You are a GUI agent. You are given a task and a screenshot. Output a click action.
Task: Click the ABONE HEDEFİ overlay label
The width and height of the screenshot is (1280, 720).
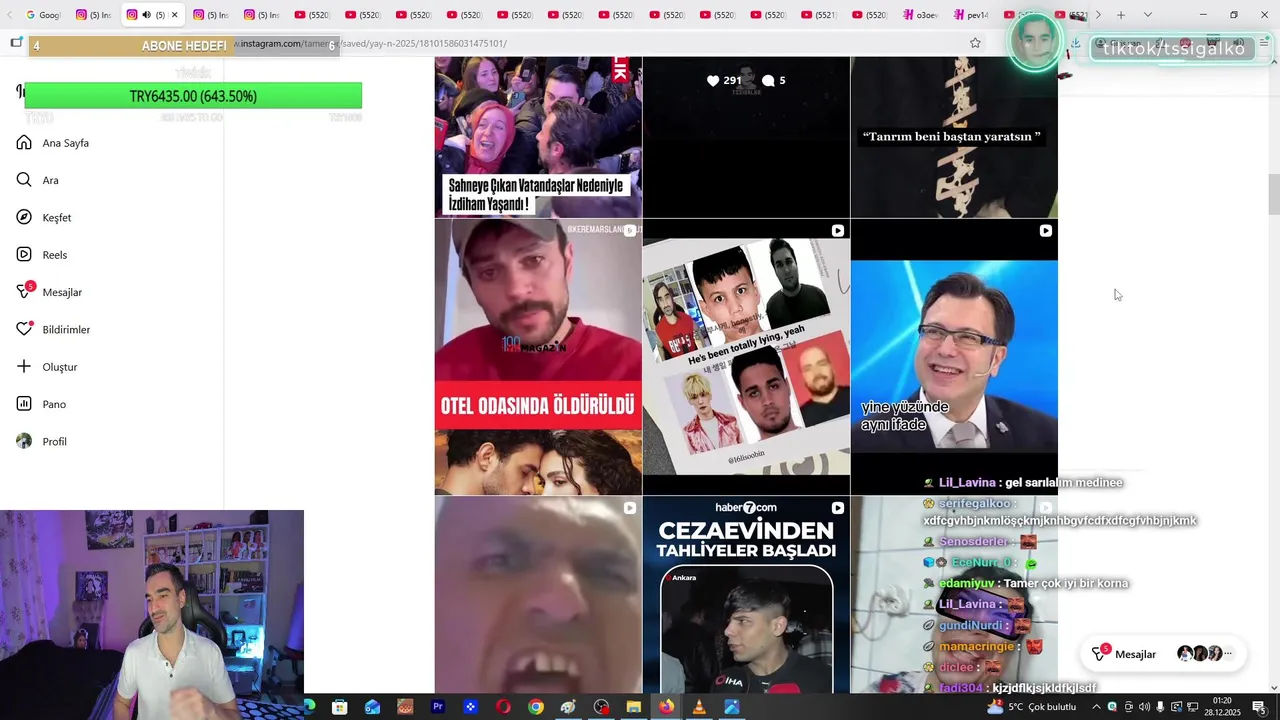pos(184,46)
